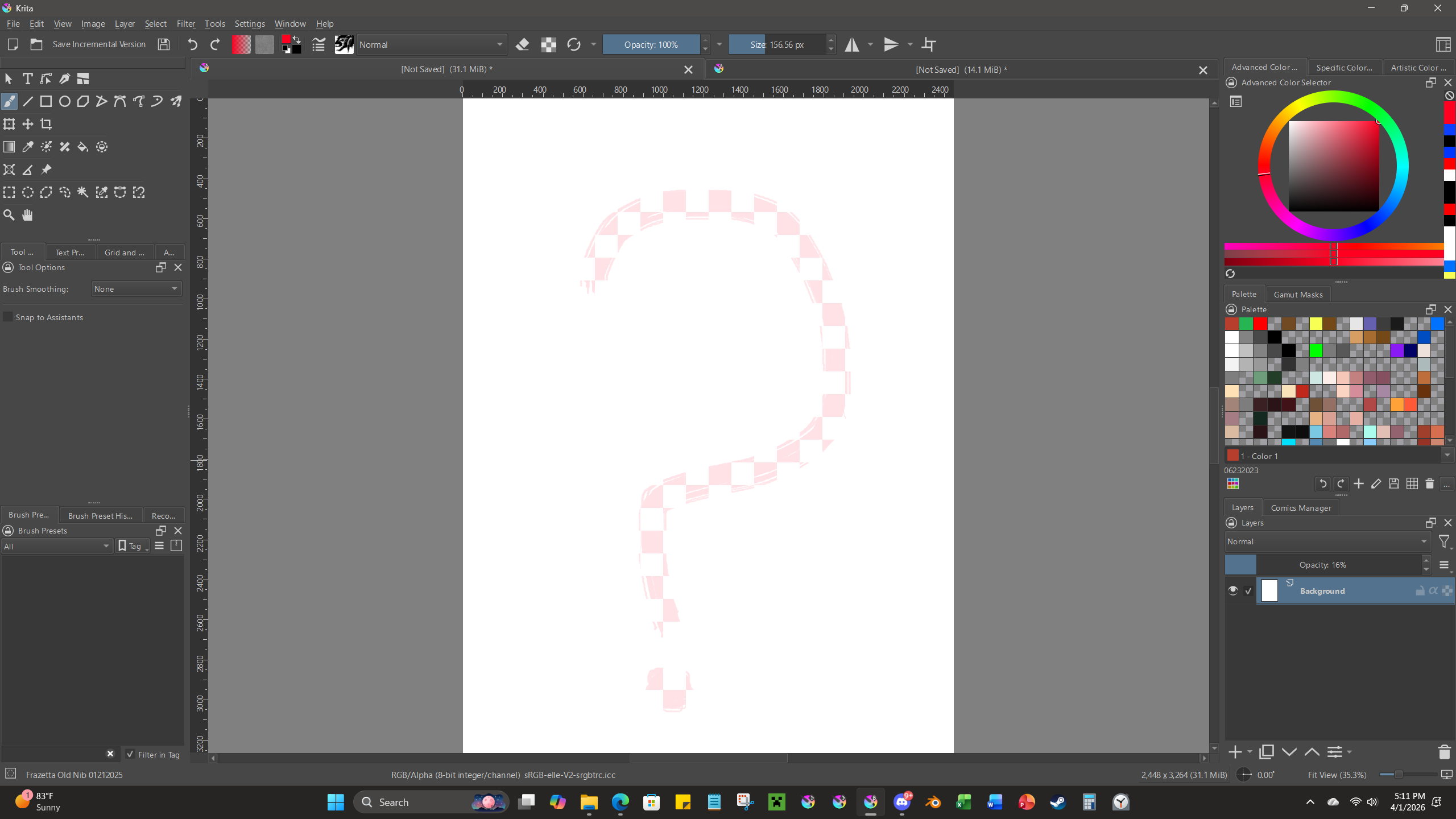The image size is (1456, 819).
Task: Select the Ellipse tool
Action: [x=65, y=101]
